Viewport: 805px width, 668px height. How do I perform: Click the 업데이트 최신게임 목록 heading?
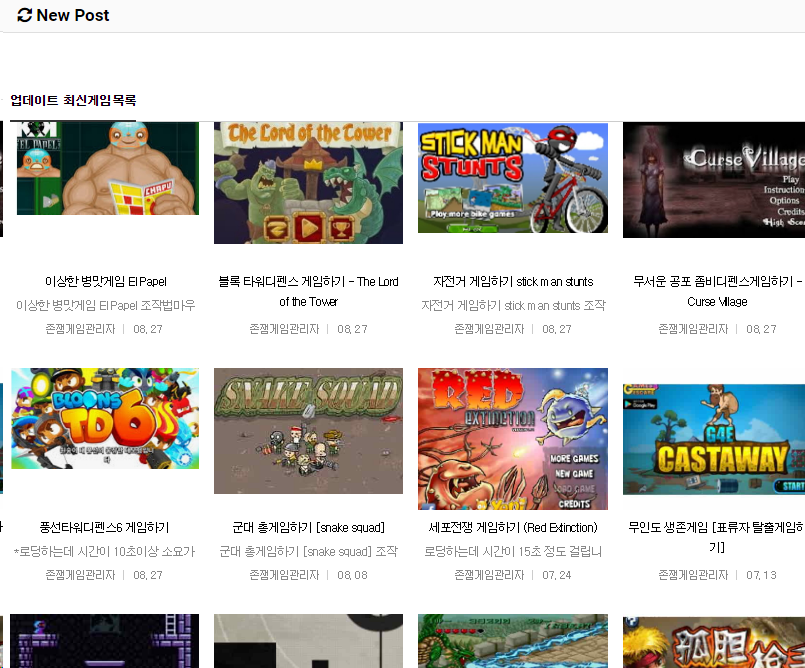tap(73, 100)
